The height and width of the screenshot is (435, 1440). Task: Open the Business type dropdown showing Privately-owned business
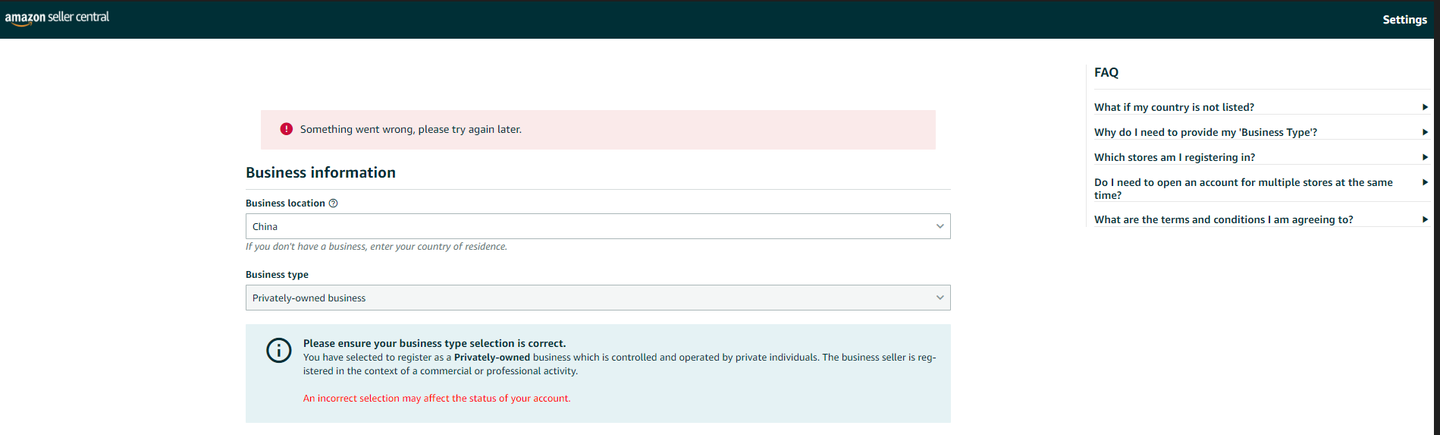(598, 298)
